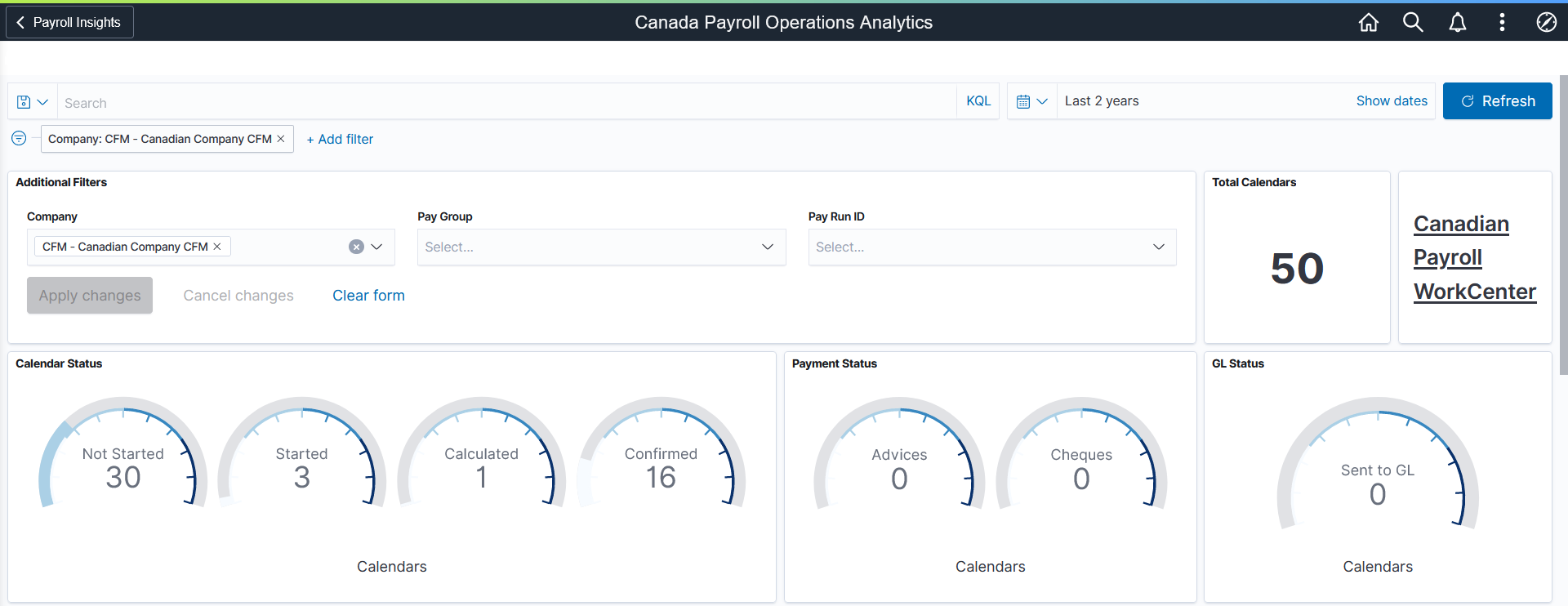
Task: Go back to Payroll Insights
Action: 69,22
